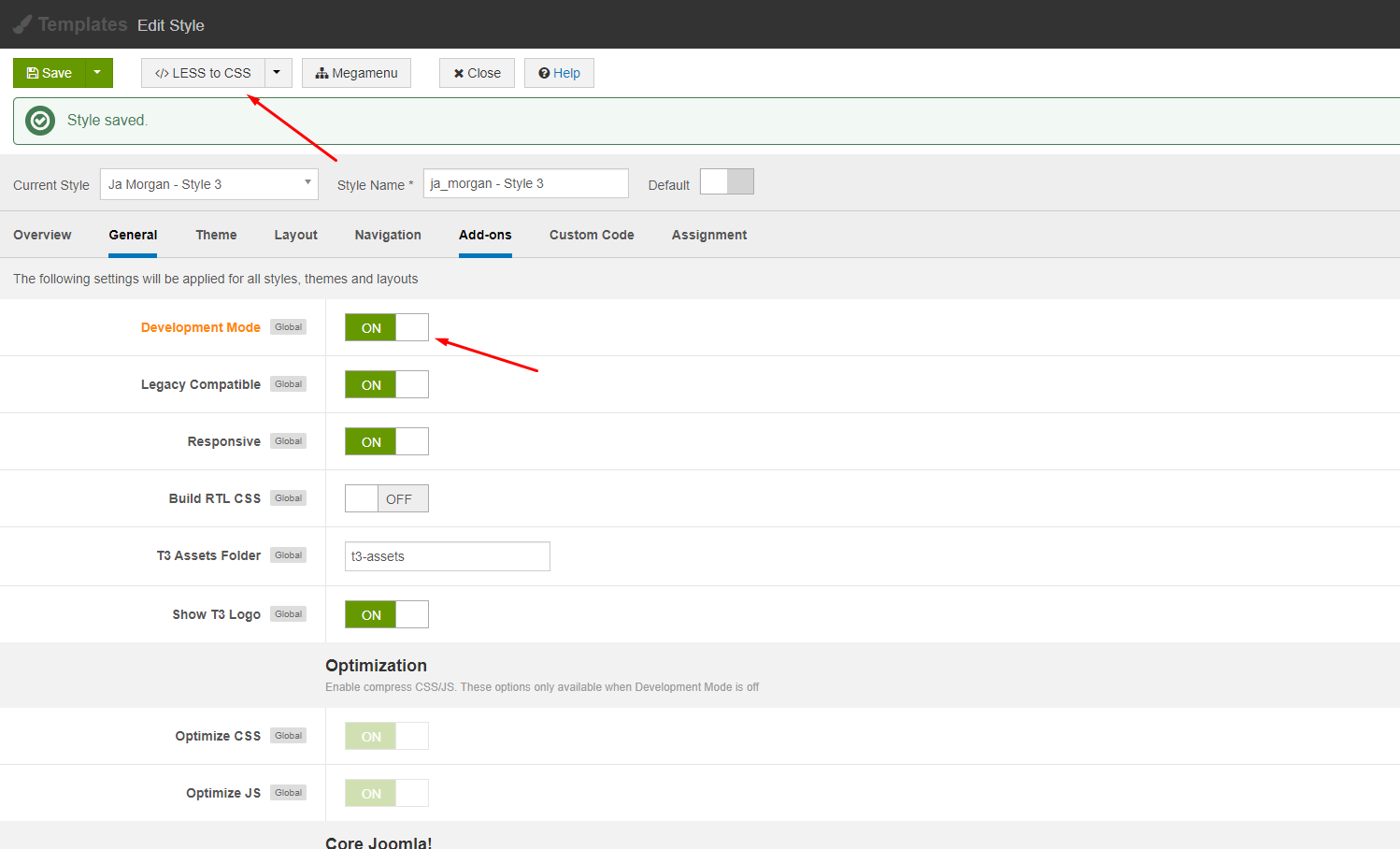Switch to the Assignment tab

pyautogui.click(x=709, y=235)
